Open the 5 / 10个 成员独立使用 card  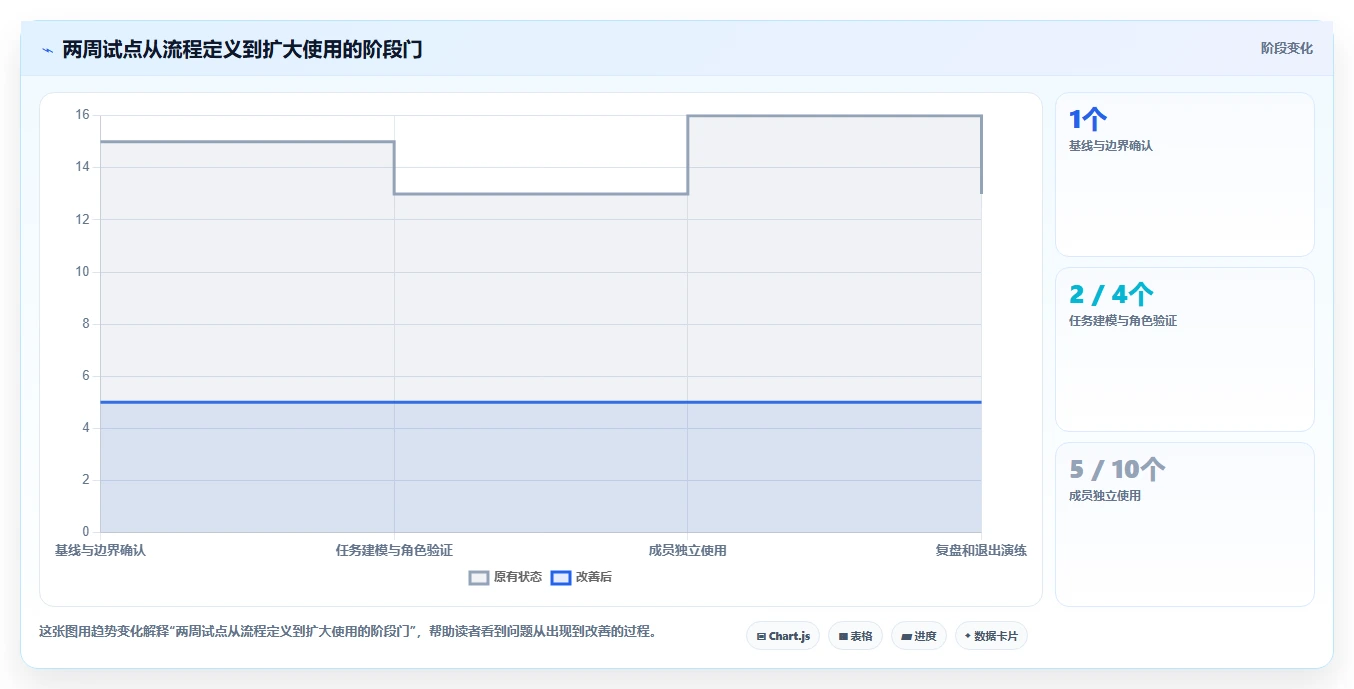[1184, 525]
